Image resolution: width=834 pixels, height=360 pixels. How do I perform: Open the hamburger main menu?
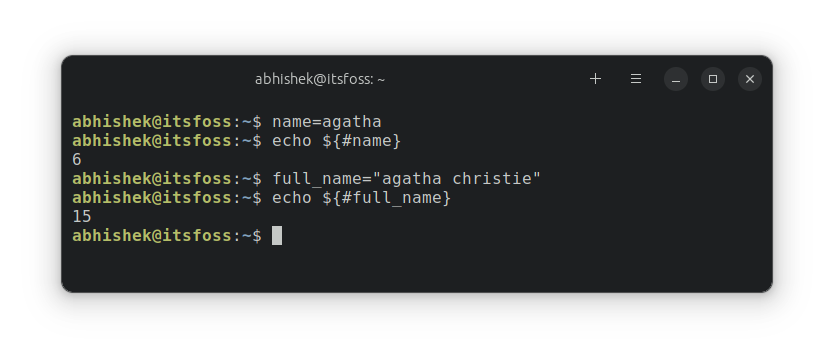636,79
